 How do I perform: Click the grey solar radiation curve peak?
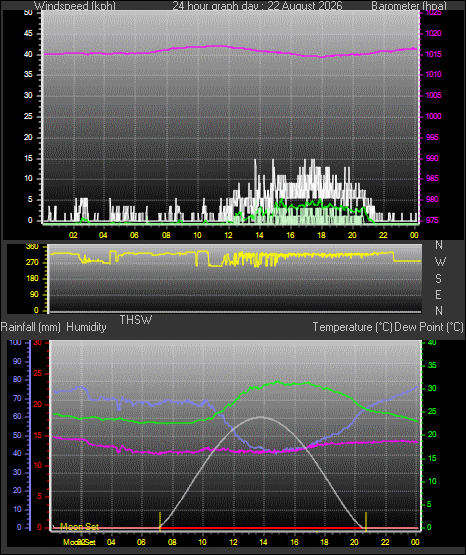[x=261, y=417]
